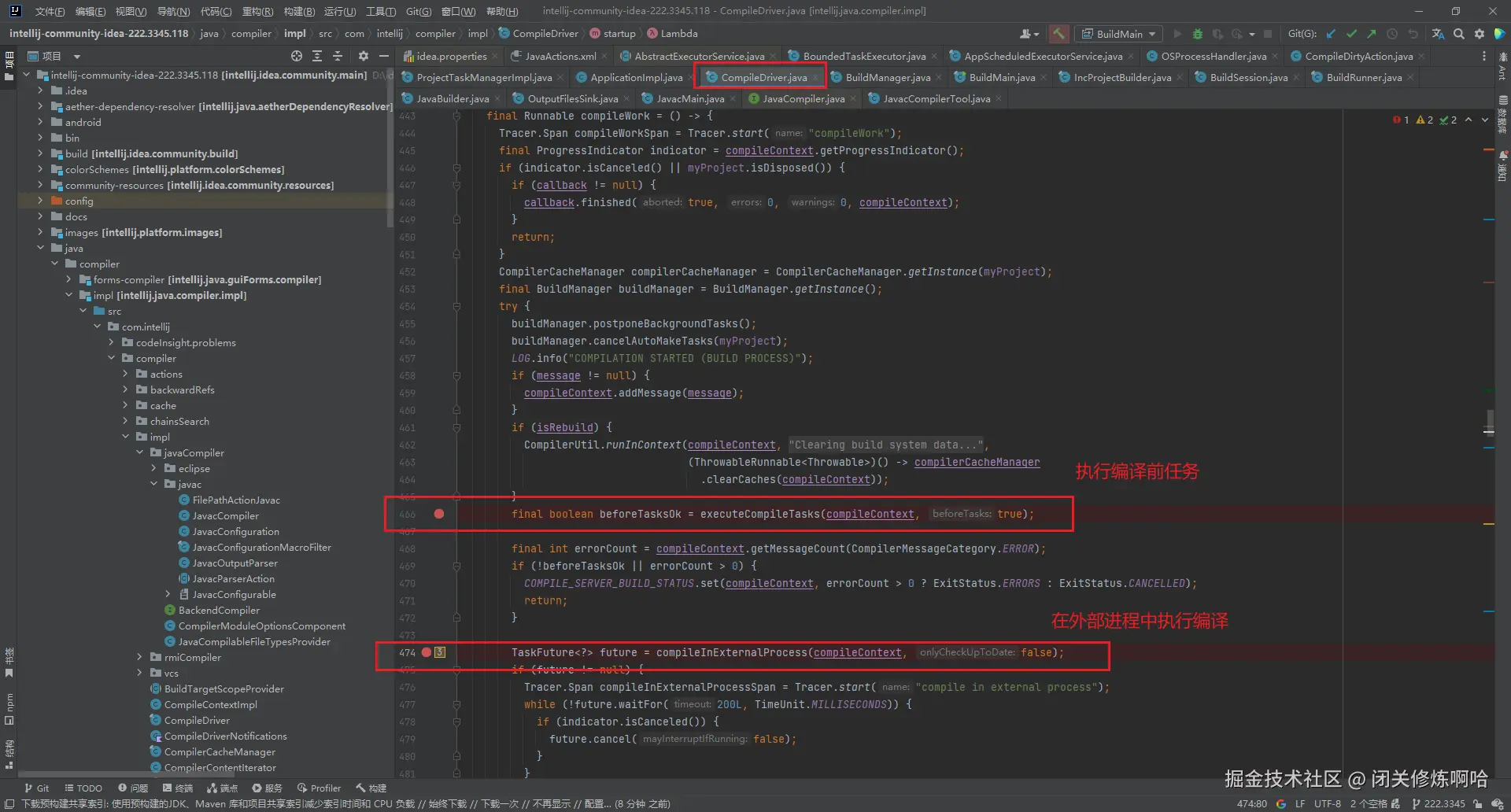The height and width of the screenshot is (812, 1511).
Task: Select BackendCompiler in the project tree
Action: [x=212, y=610]
